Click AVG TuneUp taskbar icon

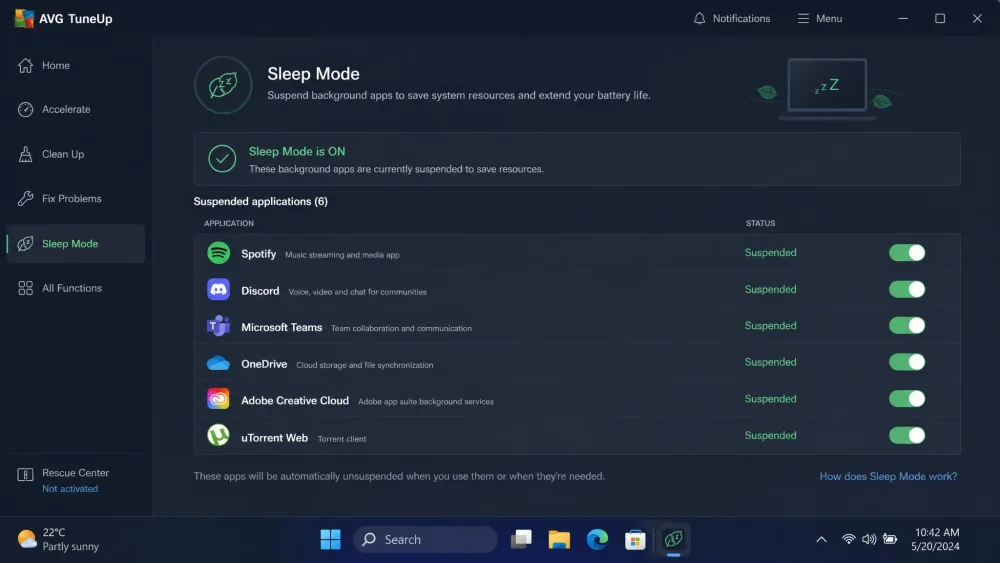(x=673, y=539)
